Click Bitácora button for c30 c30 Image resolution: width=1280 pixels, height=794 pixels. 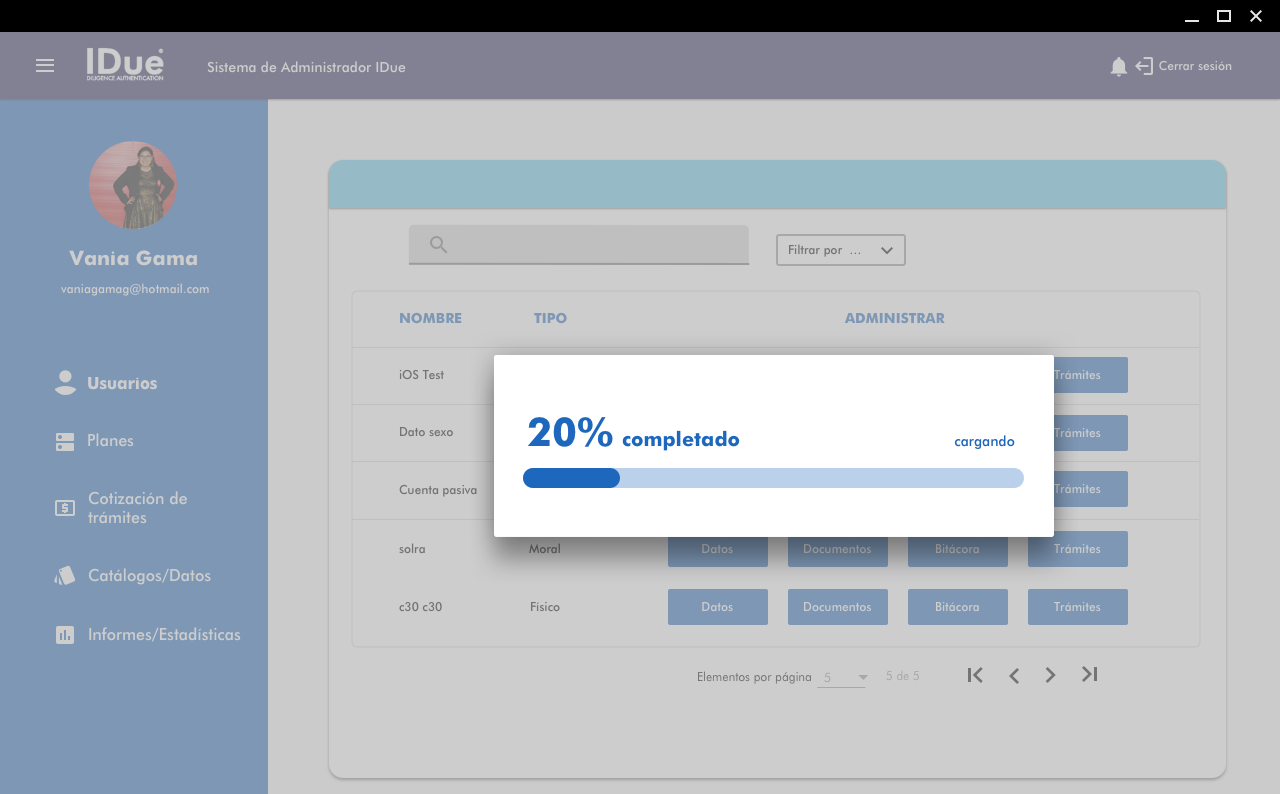tap(957, 607)
